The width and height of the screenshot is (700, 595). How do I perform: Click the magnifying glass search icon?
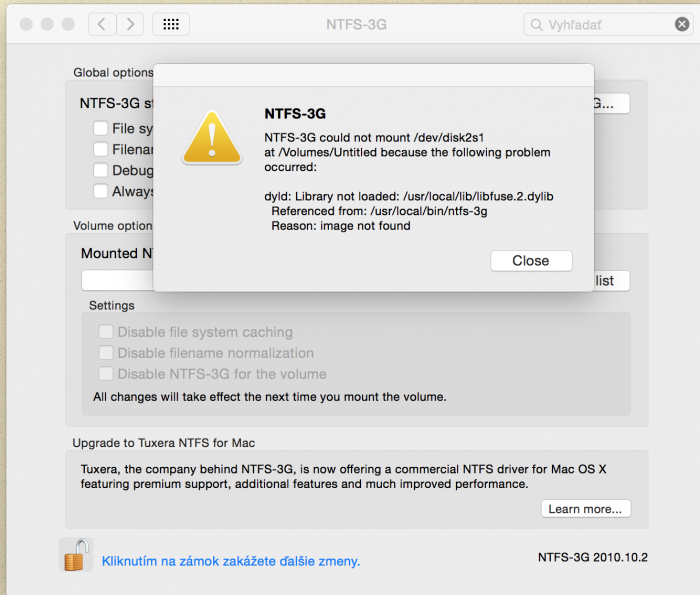(537, 25)
